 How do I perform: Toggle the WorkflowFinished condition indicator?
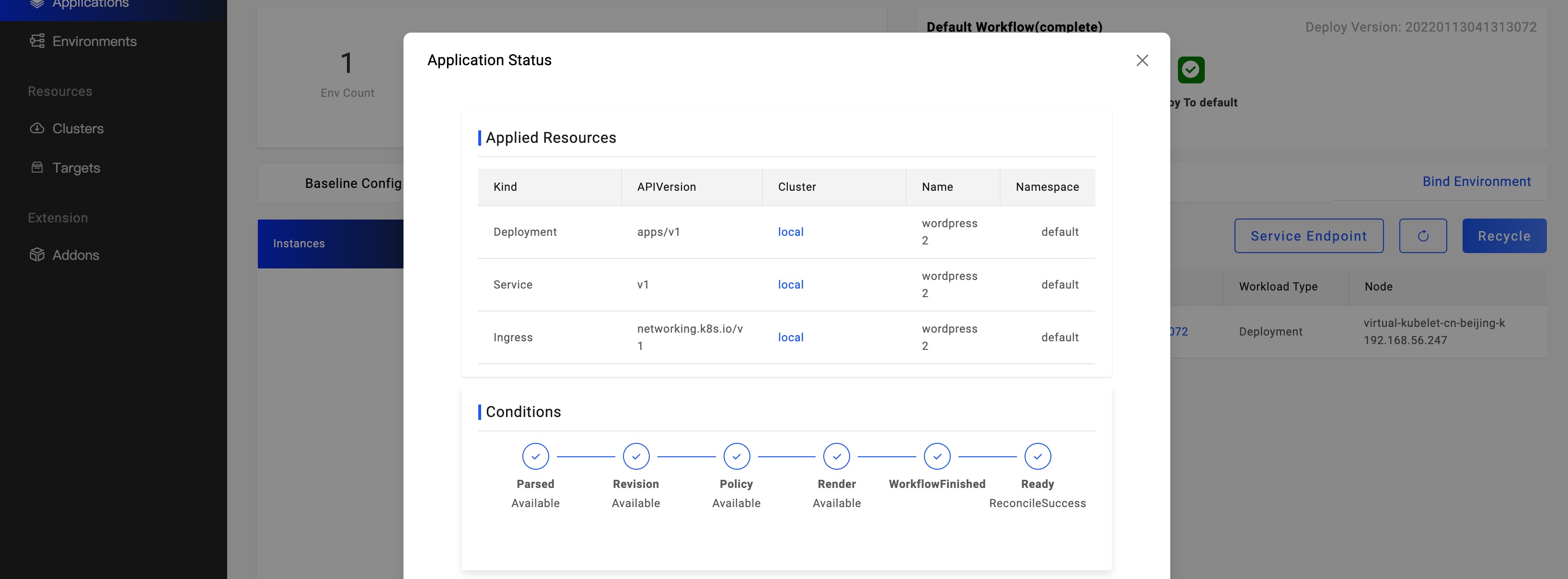pos(937,456)
